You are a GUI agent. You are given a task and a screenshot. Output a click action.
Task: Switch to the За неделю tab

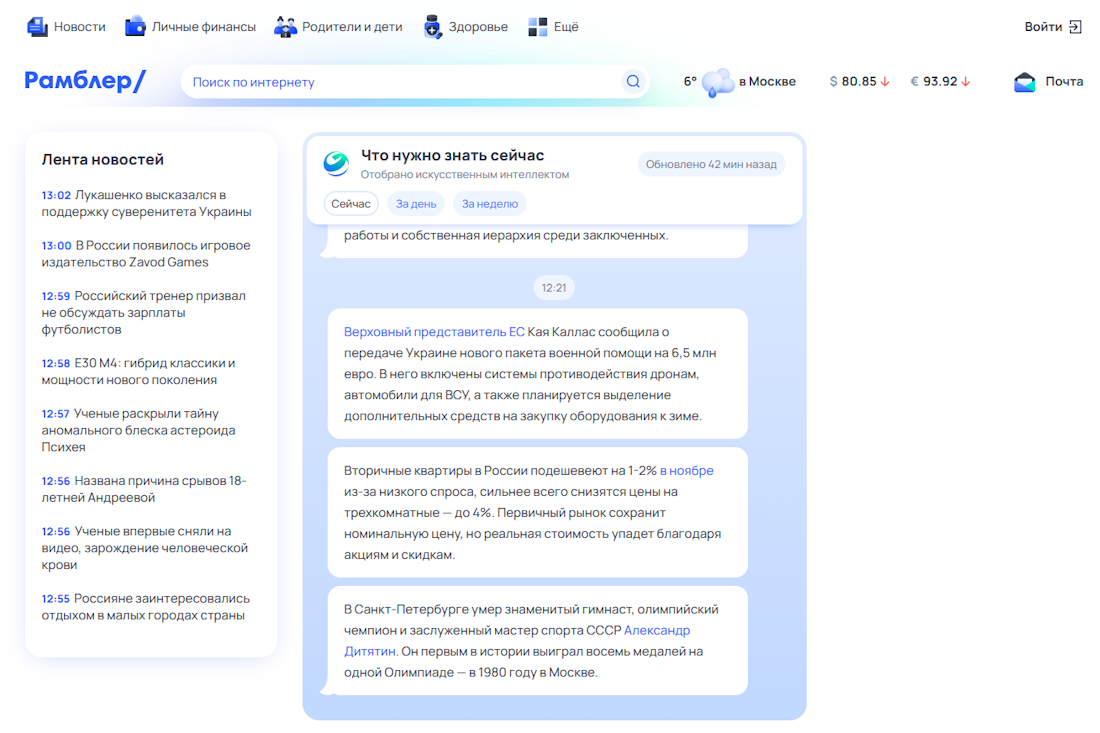coord(490,204)
